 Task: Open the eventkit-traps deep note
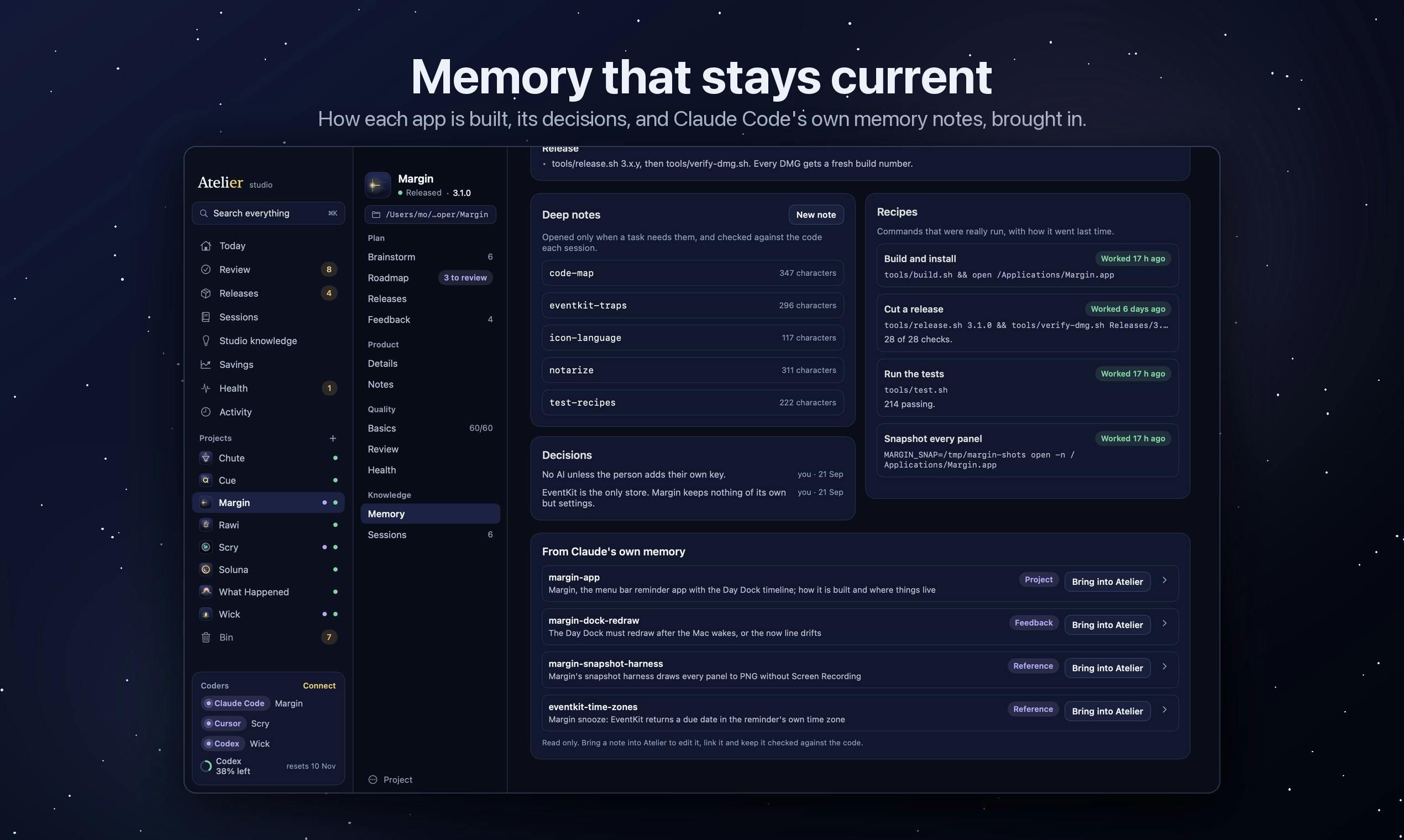[x=693, y=306]
